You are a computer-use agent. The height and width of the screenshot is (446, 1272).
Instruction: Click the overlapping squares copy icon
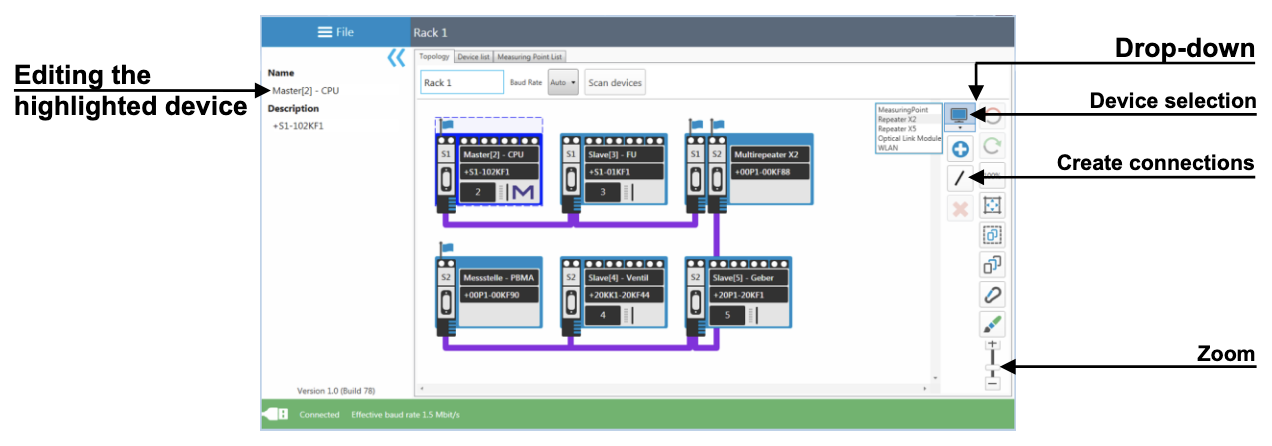pyautogui.click(x=993, y=264)
